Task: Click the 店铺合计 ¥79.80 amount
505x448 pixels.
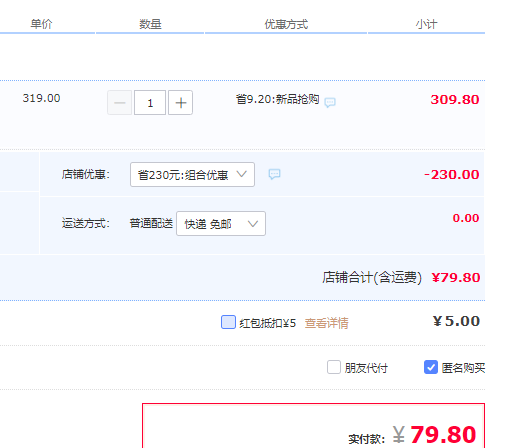Action: pyautogui.click(x=456, y=277)
